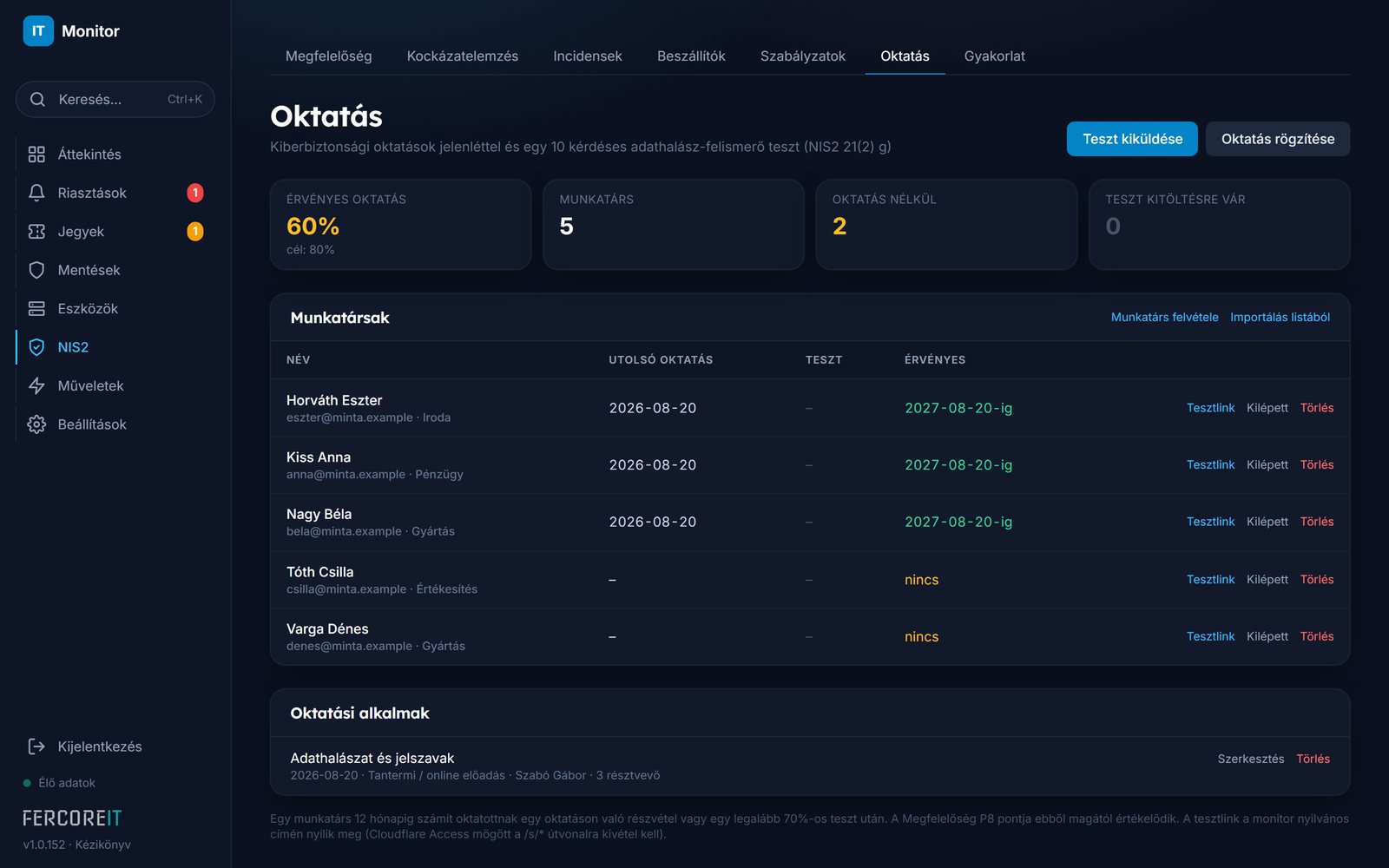1389x868 pixels.
Task: Click the 60% Érvényes oktatás value
Action: [313, 227]
